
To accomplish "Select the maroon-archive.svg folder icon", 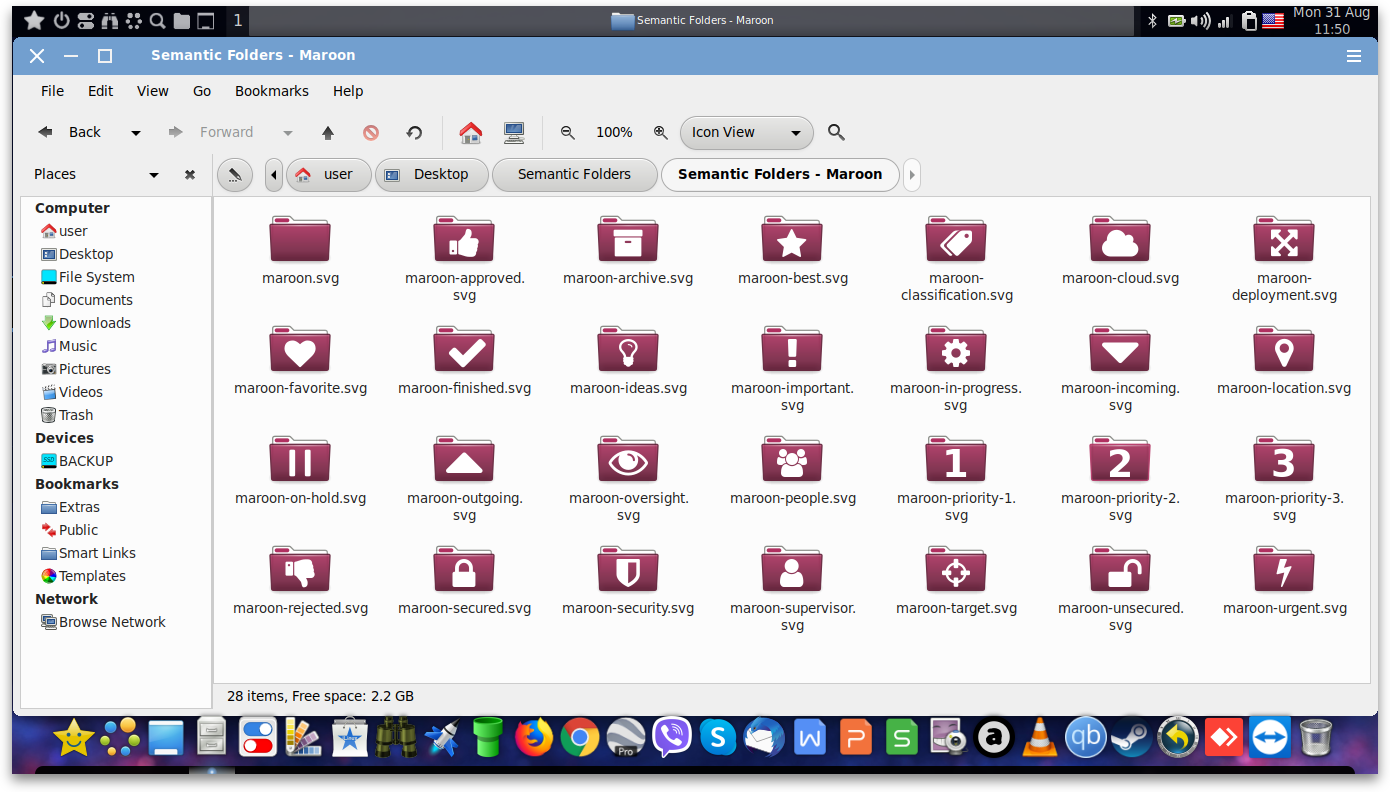I will click(x=628, y=240).
